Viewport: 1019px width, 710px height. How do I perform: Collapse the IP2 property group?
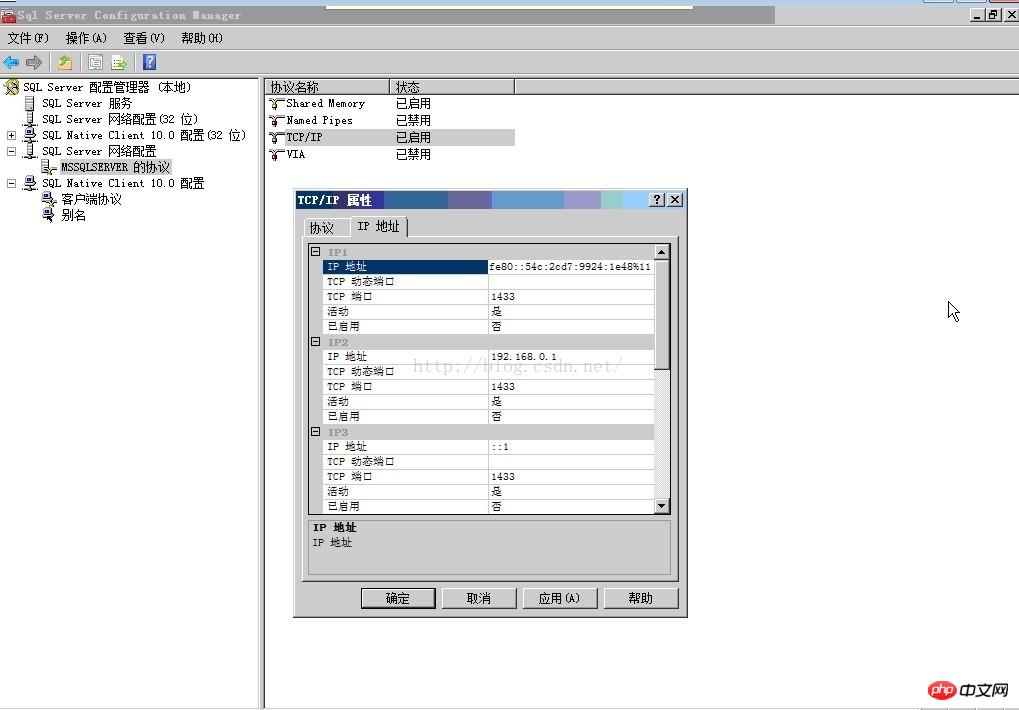click(315, 342)
